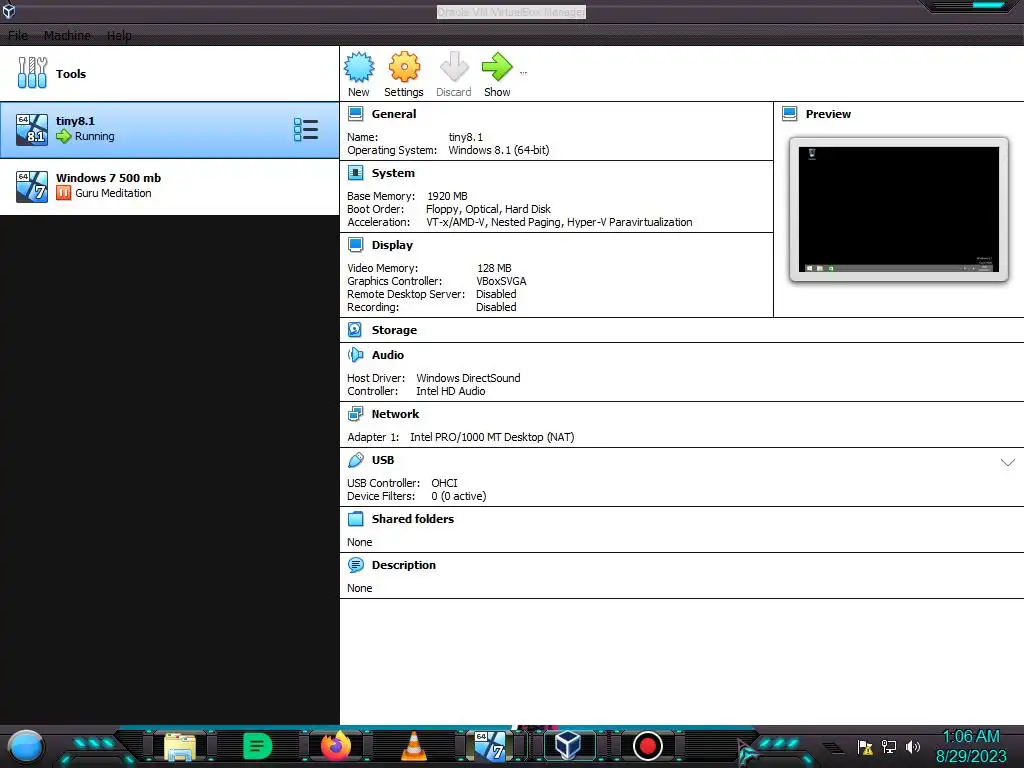Click the Storage section heading
The height and width of the screenshot is (768, 1024).
tap(394, 330)
